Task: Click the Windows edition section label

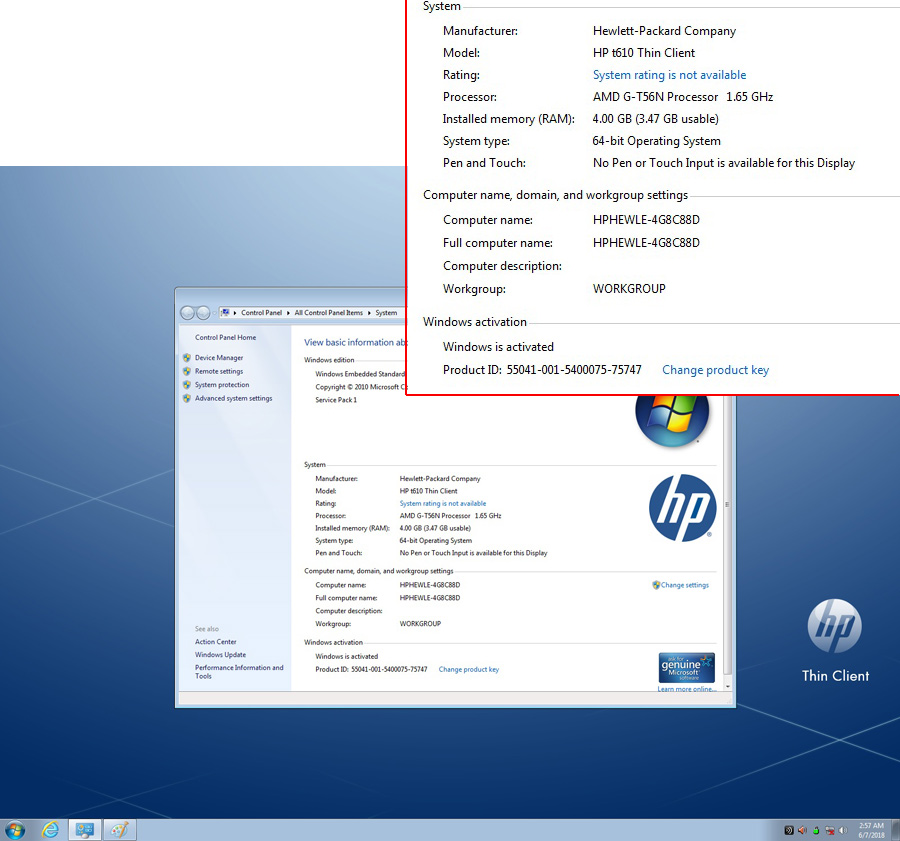Action: pyautogui.click(x=329, y=360)
